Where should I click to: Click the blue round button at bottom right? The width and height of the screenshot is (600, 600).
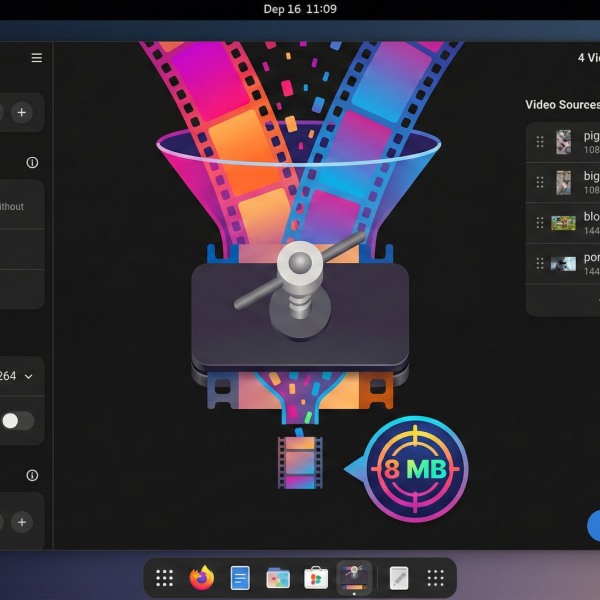pyautogui.click(x=595, y=525)
